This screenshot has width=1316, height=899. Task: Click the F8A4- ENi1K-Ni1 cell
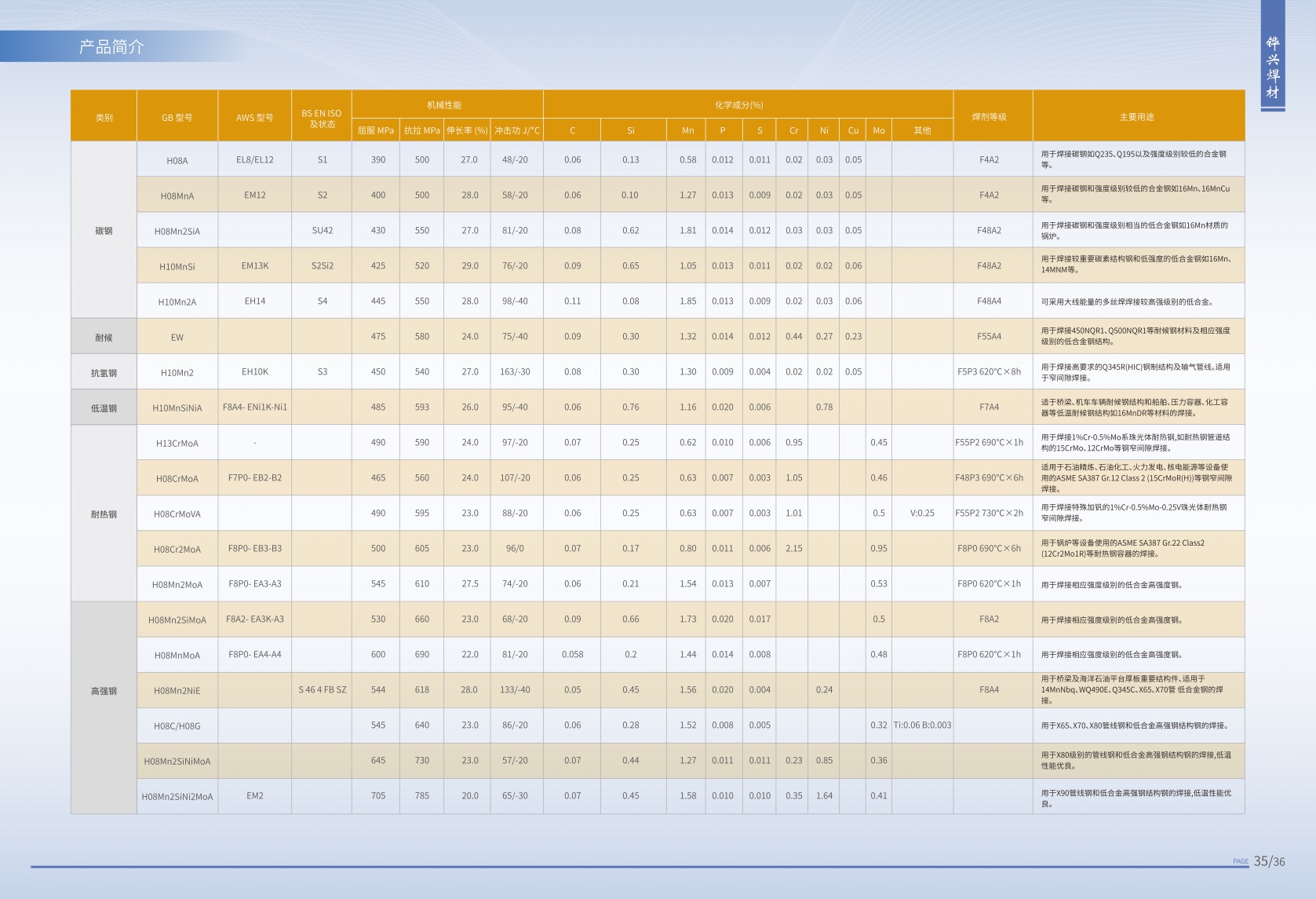(x=255, y=407)
